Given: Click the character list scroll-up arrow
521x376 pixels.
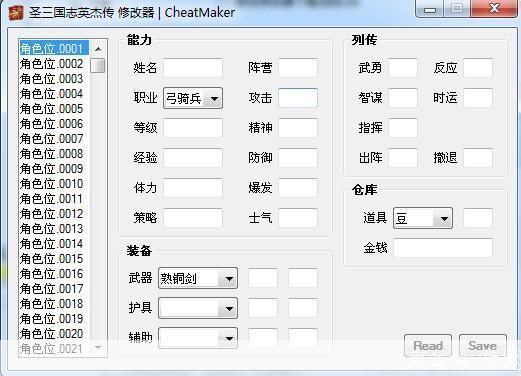Looking at the screenshot, I should tap(98, 49).
